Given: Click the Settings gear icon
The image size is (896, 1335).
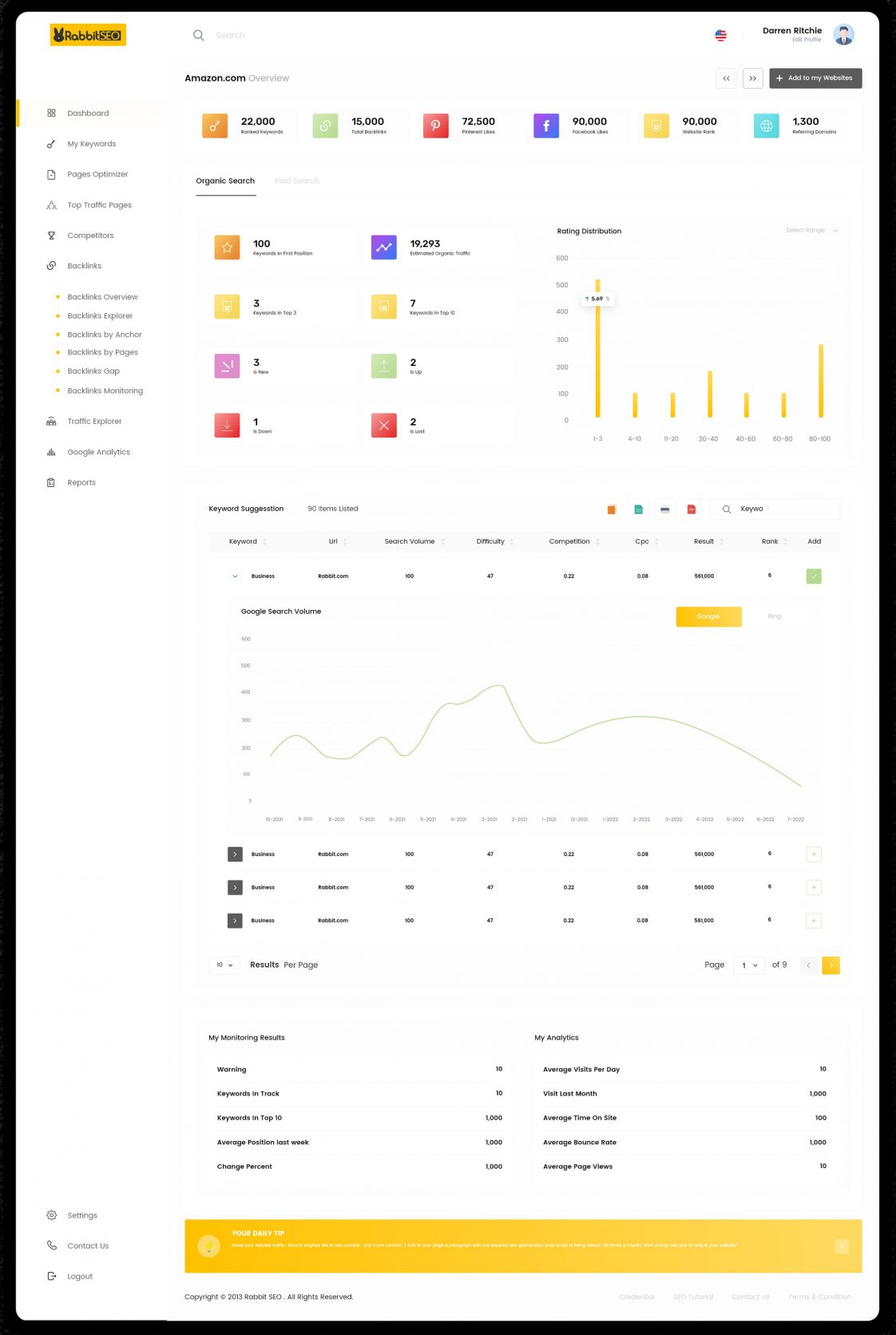Looking at the screenshot, I should [51, 1215].
